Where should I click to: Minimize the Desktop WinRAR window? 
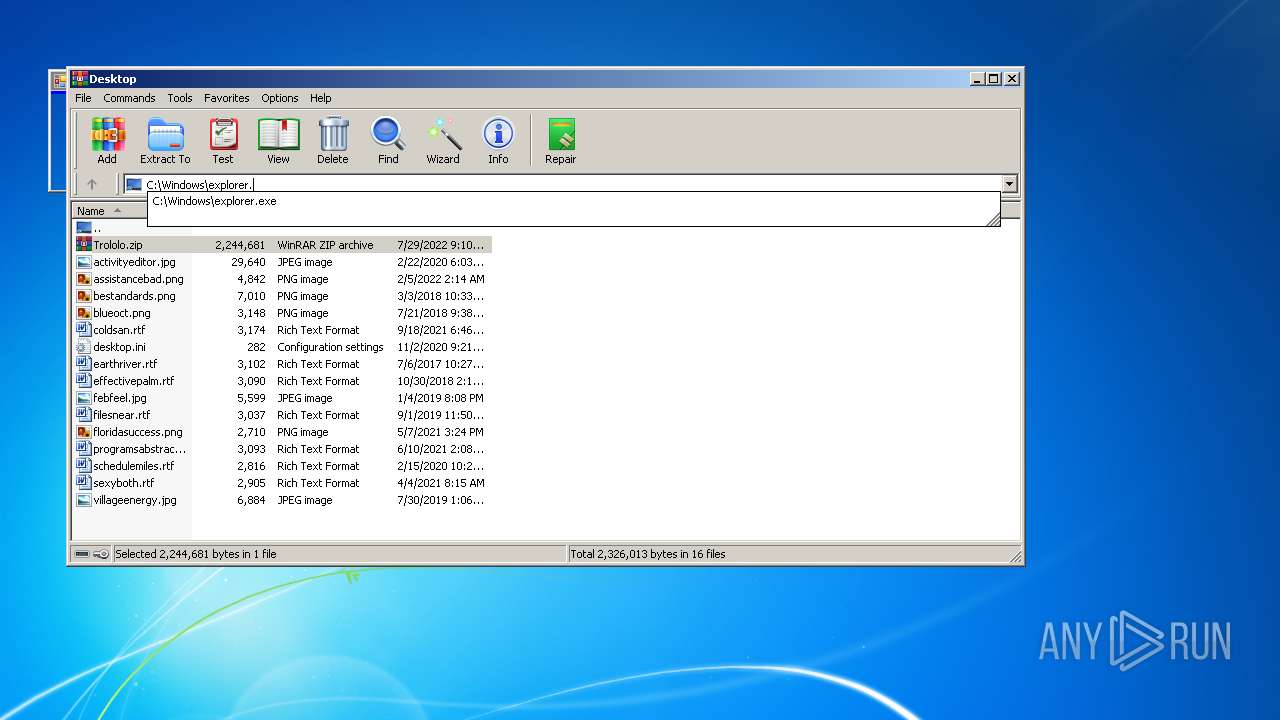pos(977,78)
